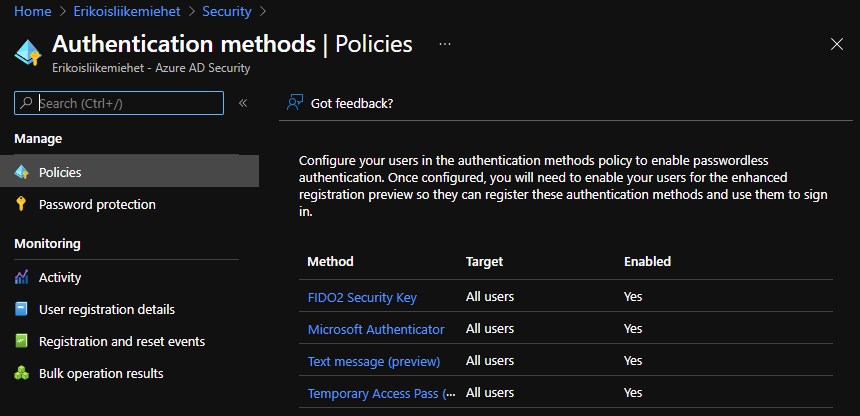Click All users in FIDO2 Security Key row
The height and width of the screenshot is (416, 860).
pos(490,297)
